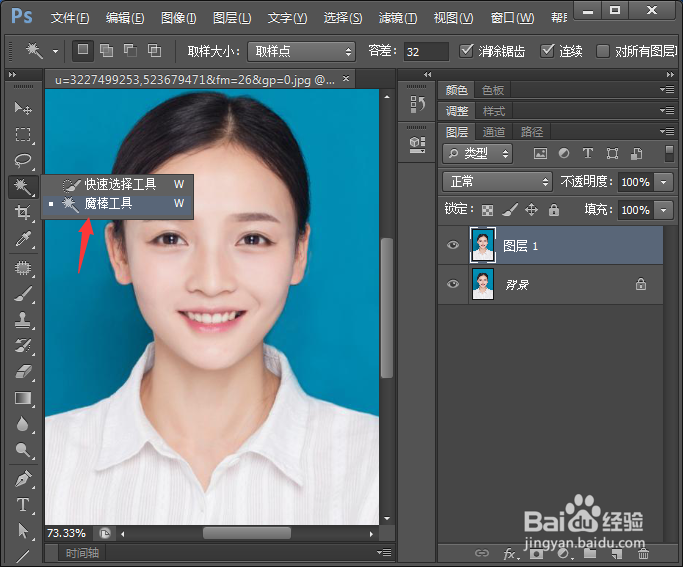Screen dimensions: 683x567
Task: Click the lock transparent pixels icon
Action: point(487,210)
